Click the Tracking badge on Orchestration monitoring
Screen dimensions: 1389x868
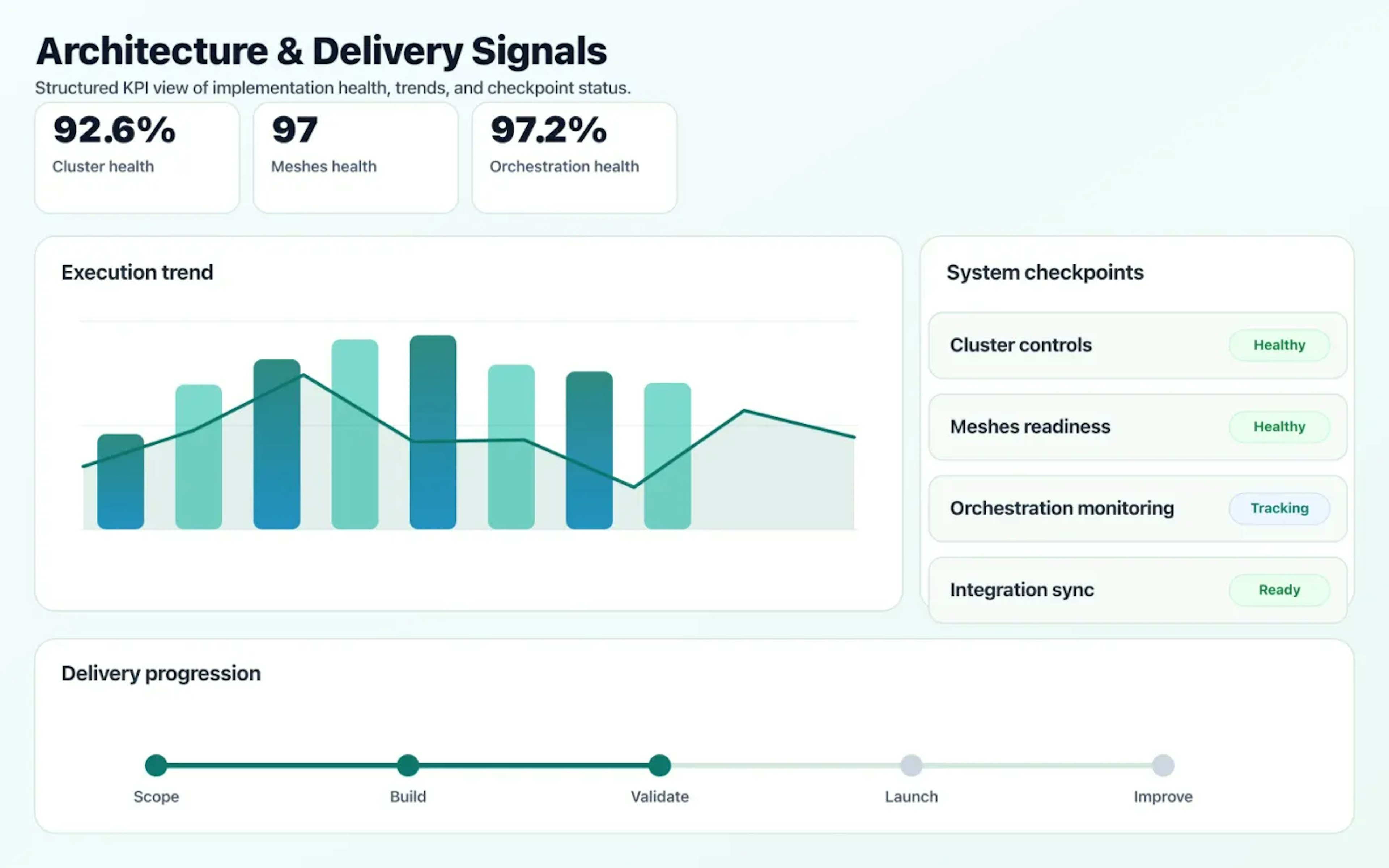[x=1279, y=508]
